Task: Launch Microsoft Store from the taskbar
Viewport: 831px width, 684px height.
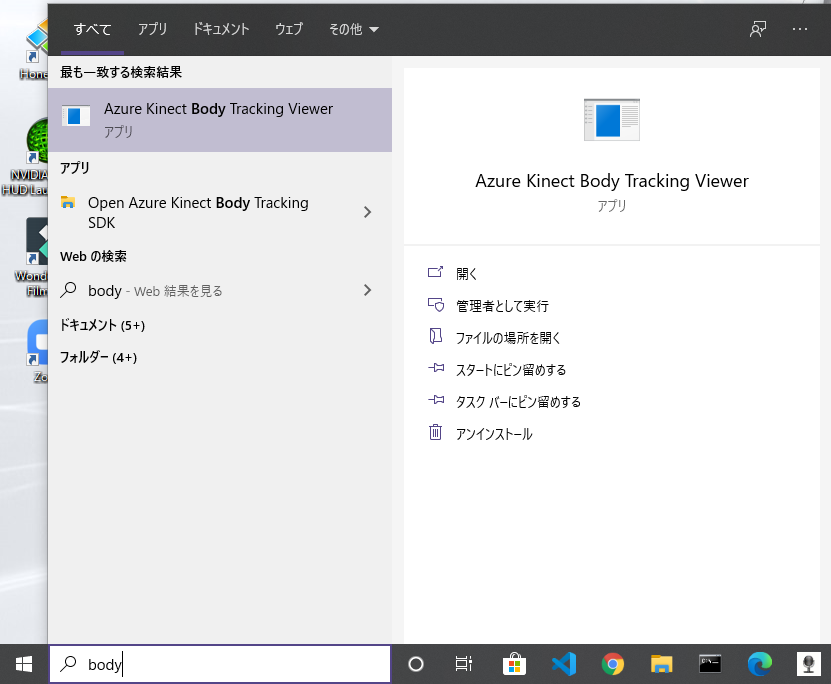Action: (514, 664)
